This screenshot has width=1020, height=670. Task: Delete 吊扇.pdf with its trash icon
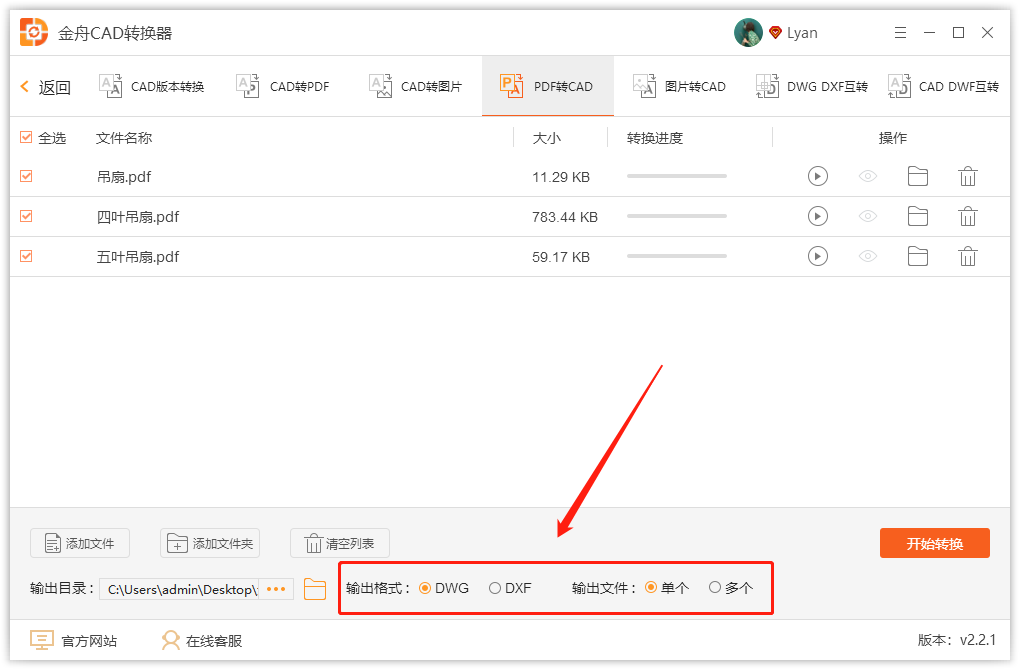pyautogui.click(x=967, y=176)
